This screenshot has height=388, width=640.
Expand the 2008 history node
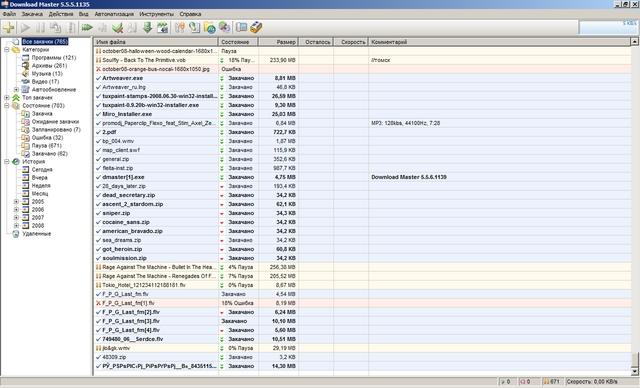tap(16, 226)
